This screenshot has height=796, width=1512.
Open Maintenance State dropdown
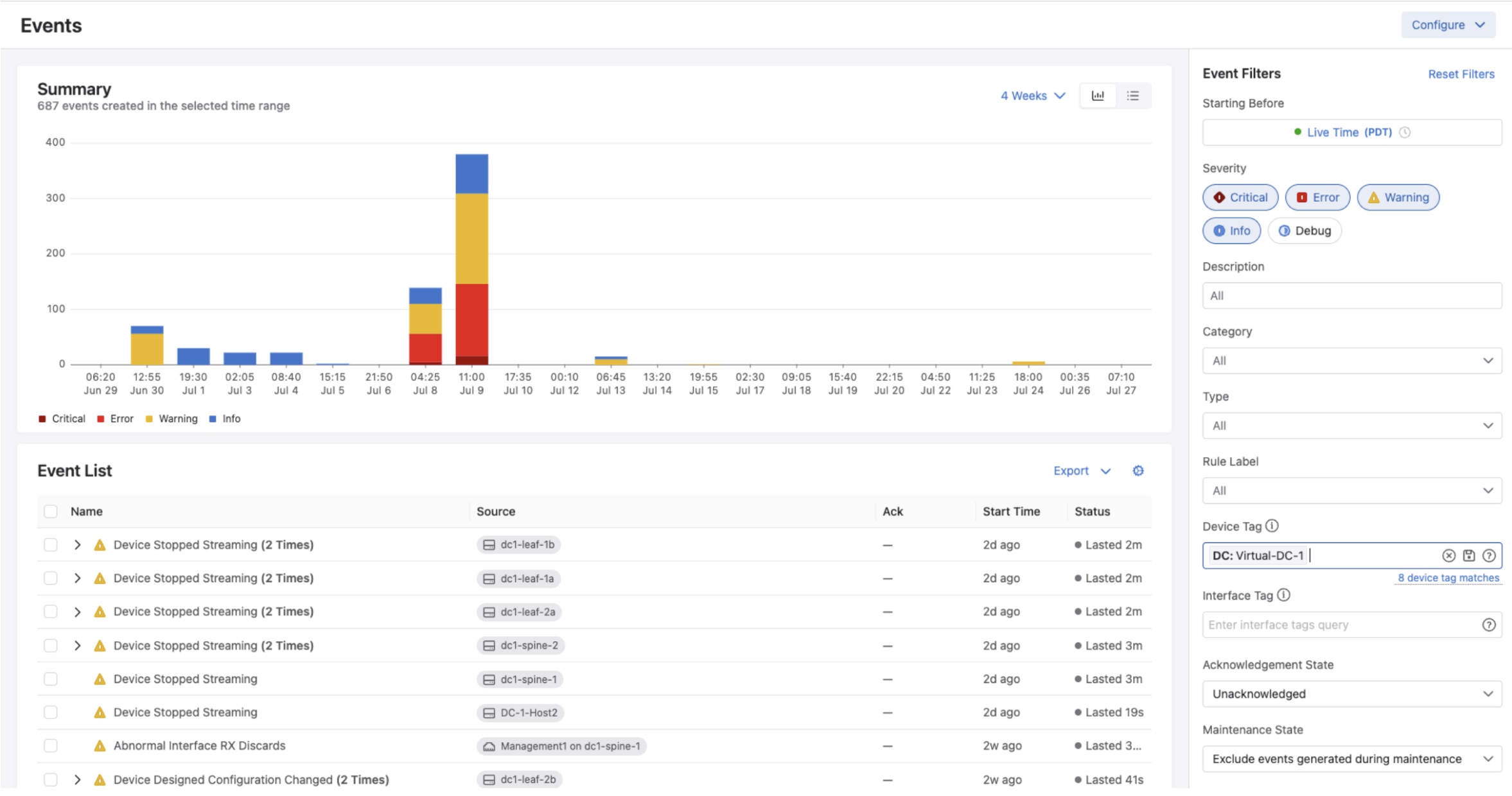1352,759
